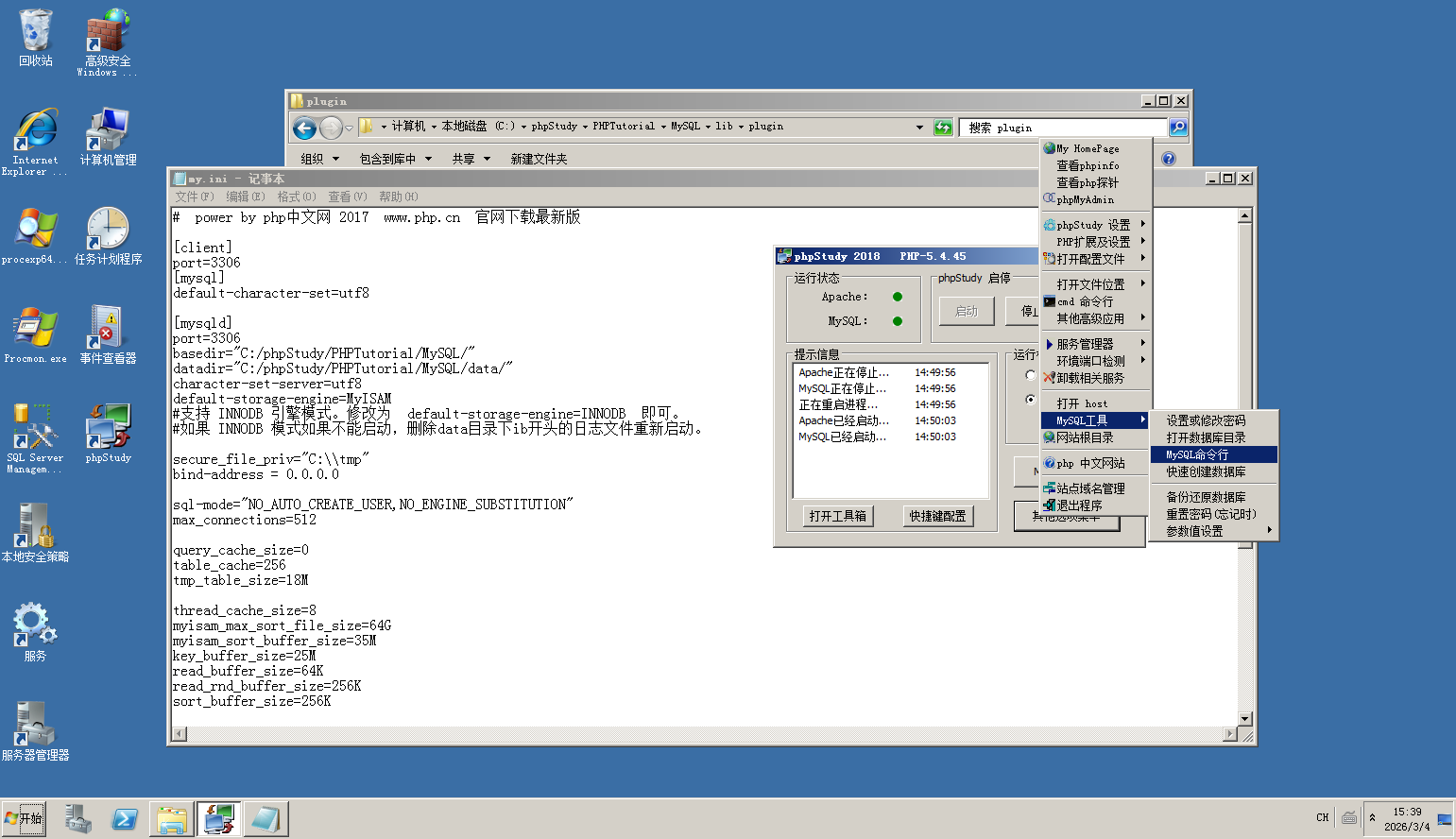Click the 其他选项菜单 button in phpStudy
Image resolution: width=1456 pixels, height=839 pixels.
coord(1067,516)
